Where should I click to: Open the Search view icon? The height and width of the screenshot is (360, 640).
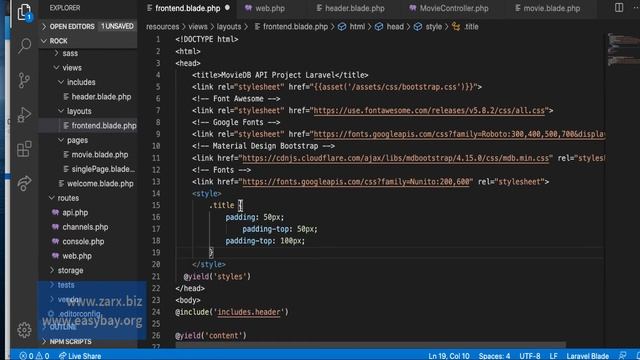click(x=24, y=45)
